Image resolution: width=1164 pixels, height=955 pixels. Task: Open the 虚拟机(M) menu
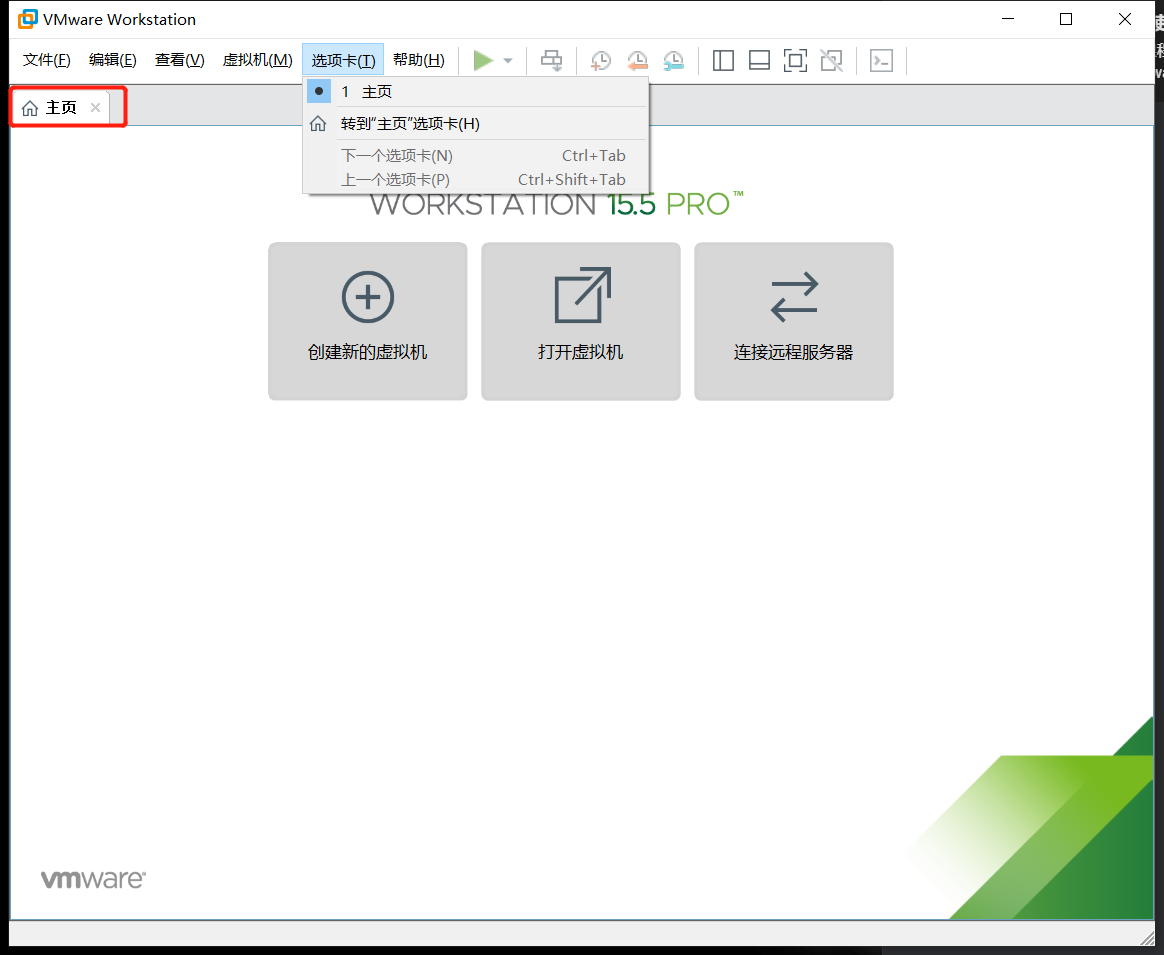click(256, 59)
